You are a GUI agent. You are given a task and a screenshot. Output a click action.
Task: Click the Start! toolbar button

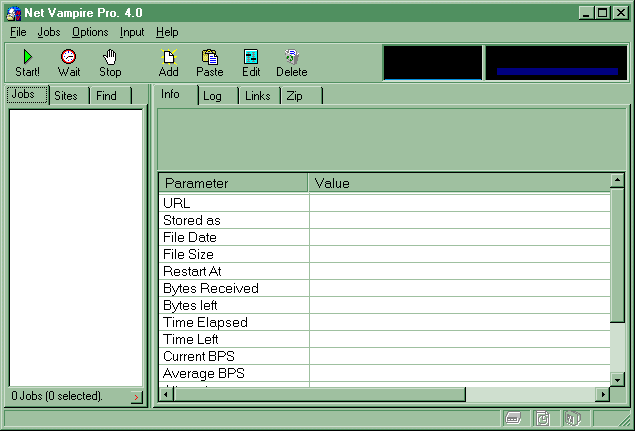(27, 63)
